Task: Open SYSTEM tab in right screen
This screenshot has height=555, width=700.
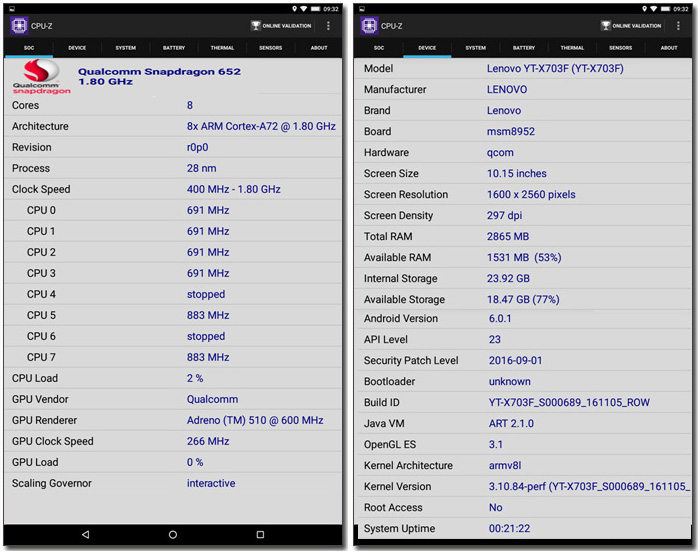Action: (475, 48)
